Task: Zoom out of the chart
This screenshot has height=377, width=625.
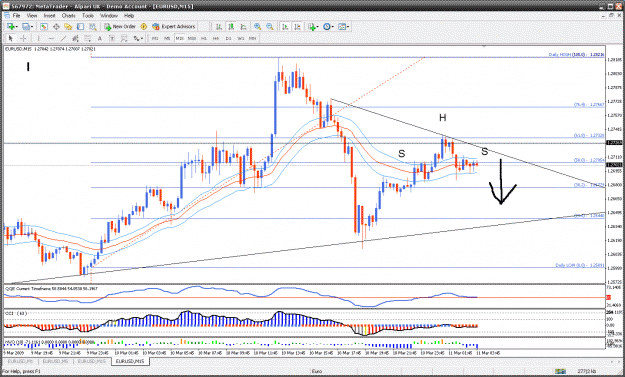Action: 270,27
